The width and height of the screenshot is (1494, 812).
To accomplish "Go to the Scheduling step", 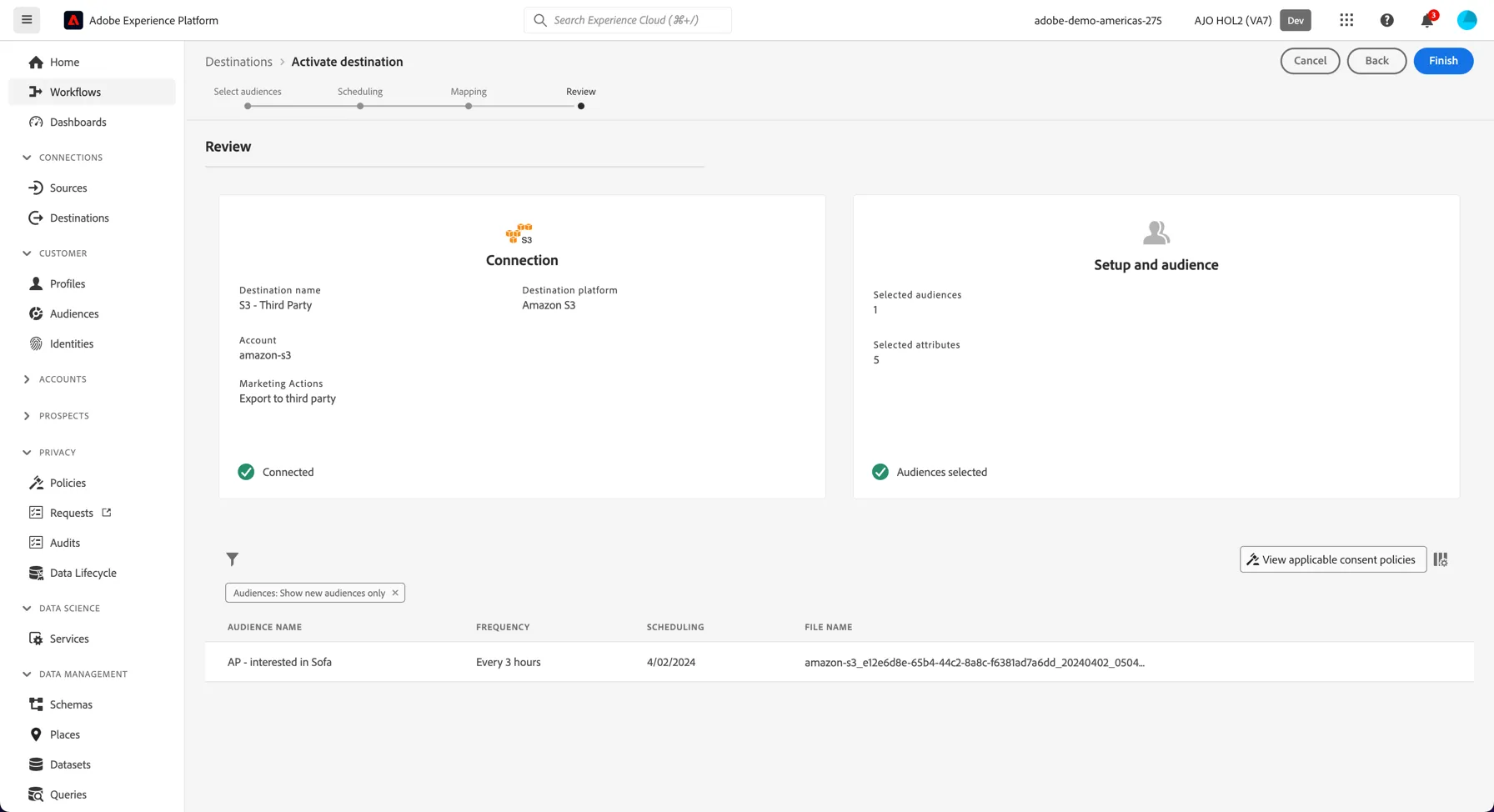I will 360,98.
